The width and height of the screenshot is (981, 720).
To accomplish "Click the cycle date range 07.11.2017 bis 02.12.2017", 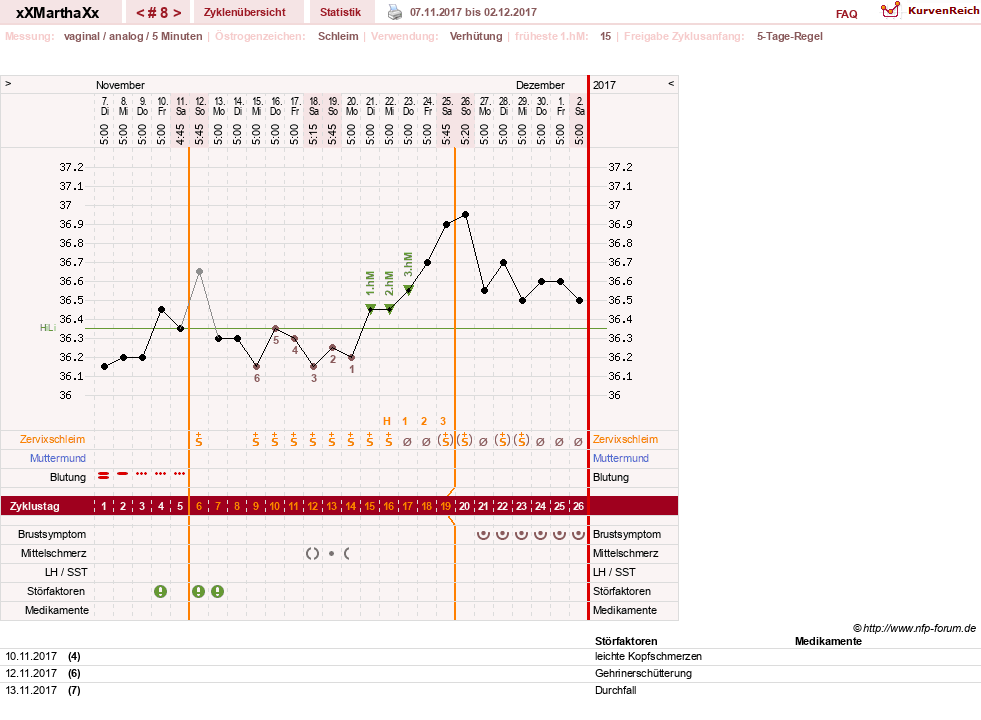I will coord(473,12).
